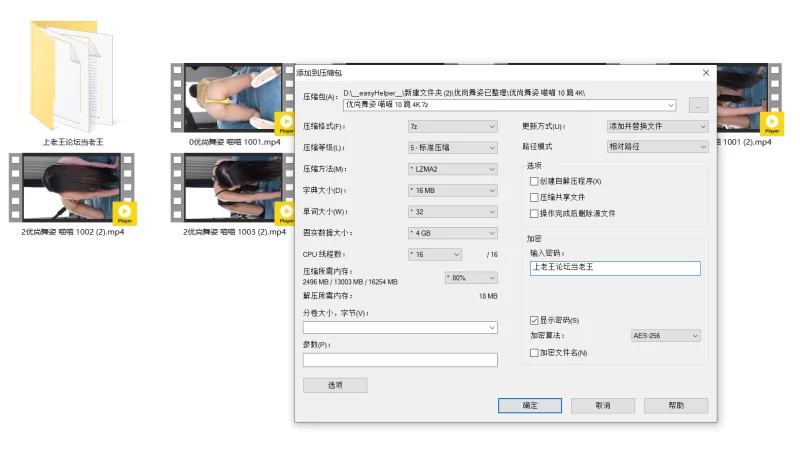Viewport: 800px width, 458px height.
Task: Click file name 2优尚舞姿 喵喵 1002 (2).mp4
Action: point(72,232)
